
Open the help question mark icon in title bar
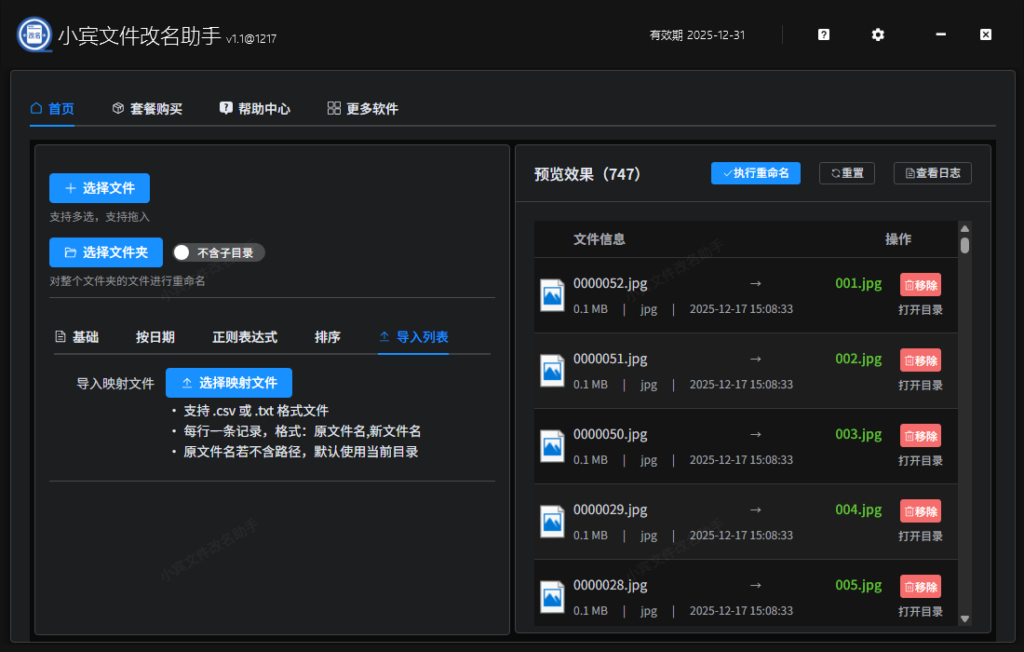click(822, 34)
